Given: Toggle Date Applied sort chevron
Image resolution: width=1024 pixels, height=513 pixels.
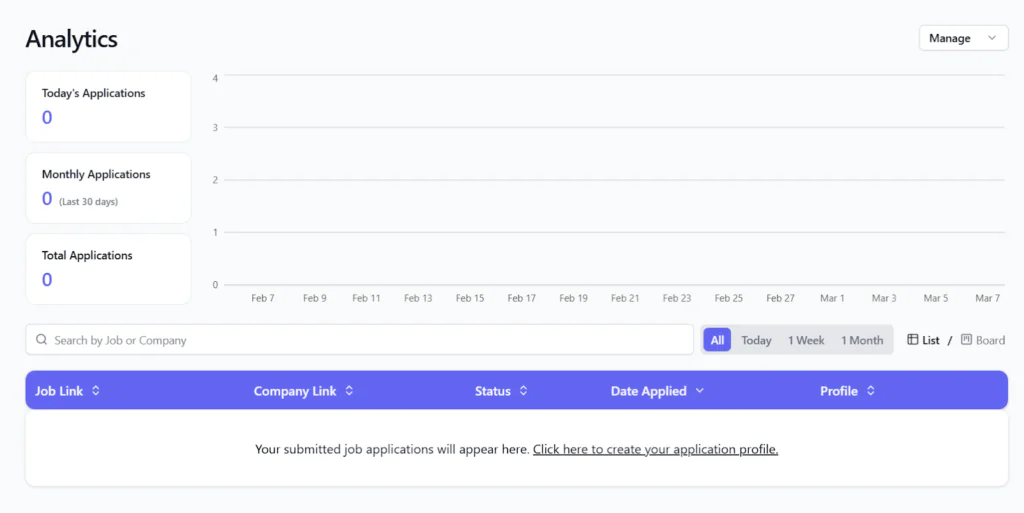Looking at the screenshot, I should pyautogui.click(x=700, y=390).
